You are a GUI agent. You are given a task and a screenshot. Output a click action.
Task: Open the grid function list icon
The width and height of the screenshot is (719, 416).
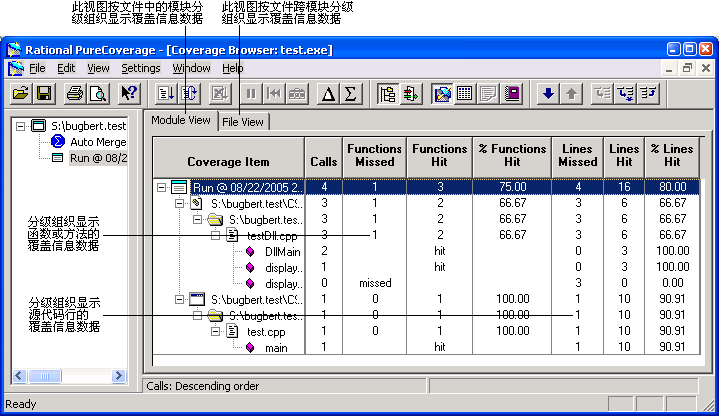[x=465, y=94]
